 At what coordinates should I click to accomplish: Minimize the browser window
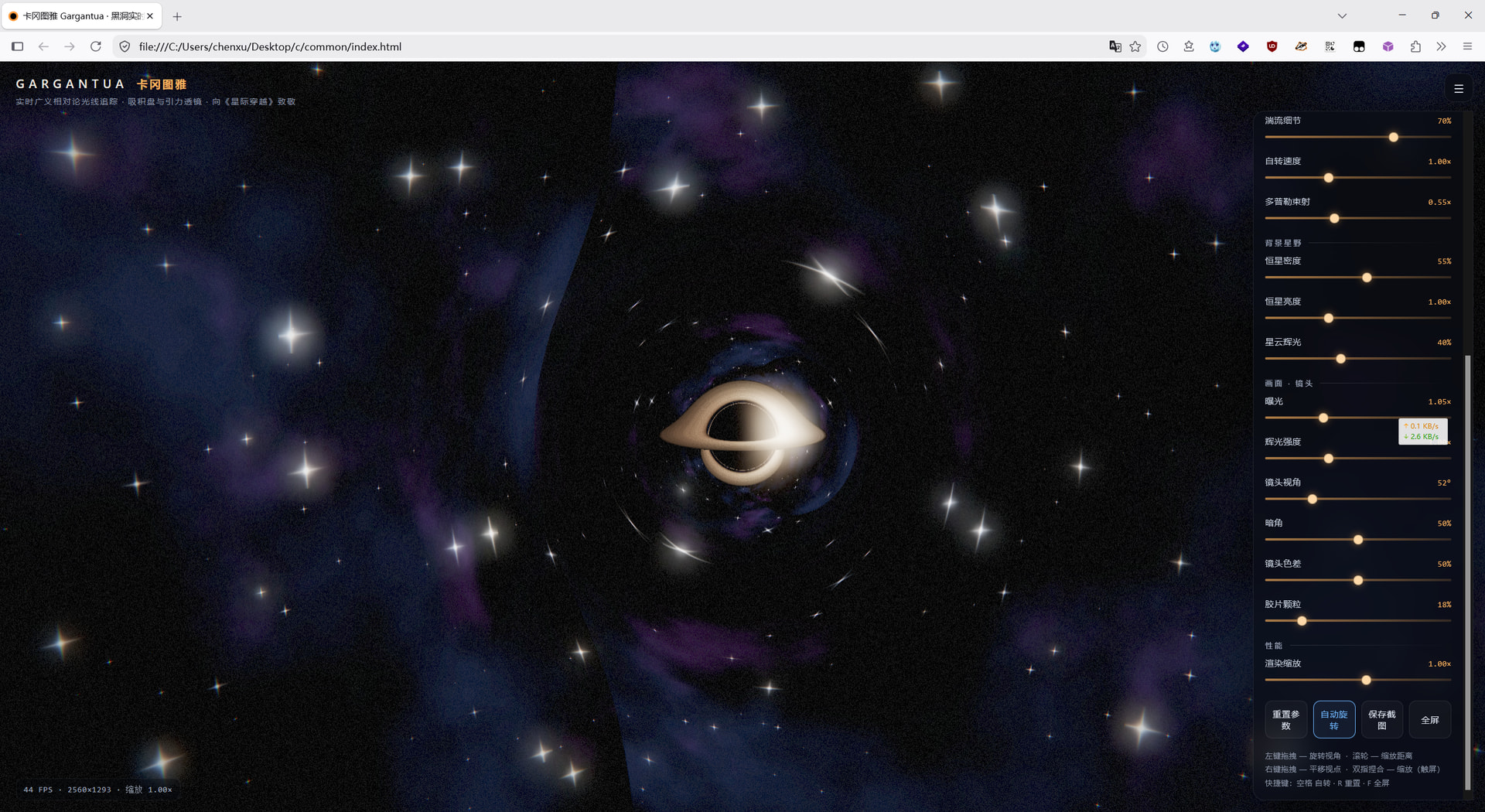pyautogui.click(x=1401, y=15)
